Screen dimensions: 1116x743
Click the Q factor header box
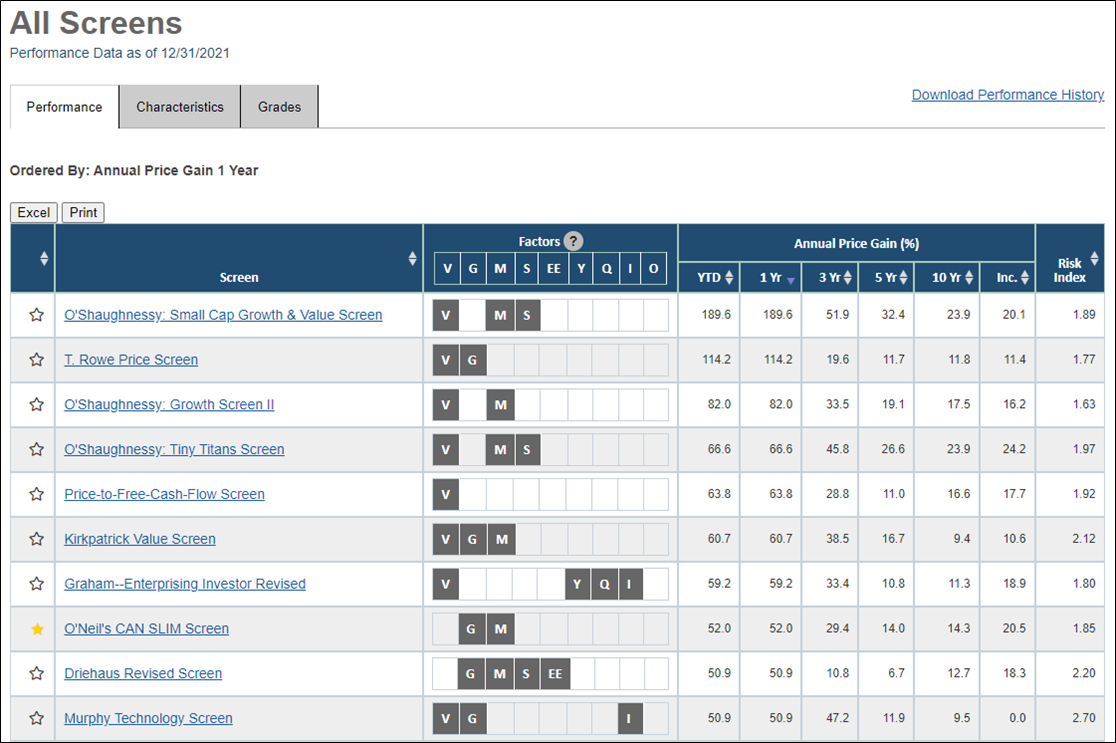(x=606, y=269)
